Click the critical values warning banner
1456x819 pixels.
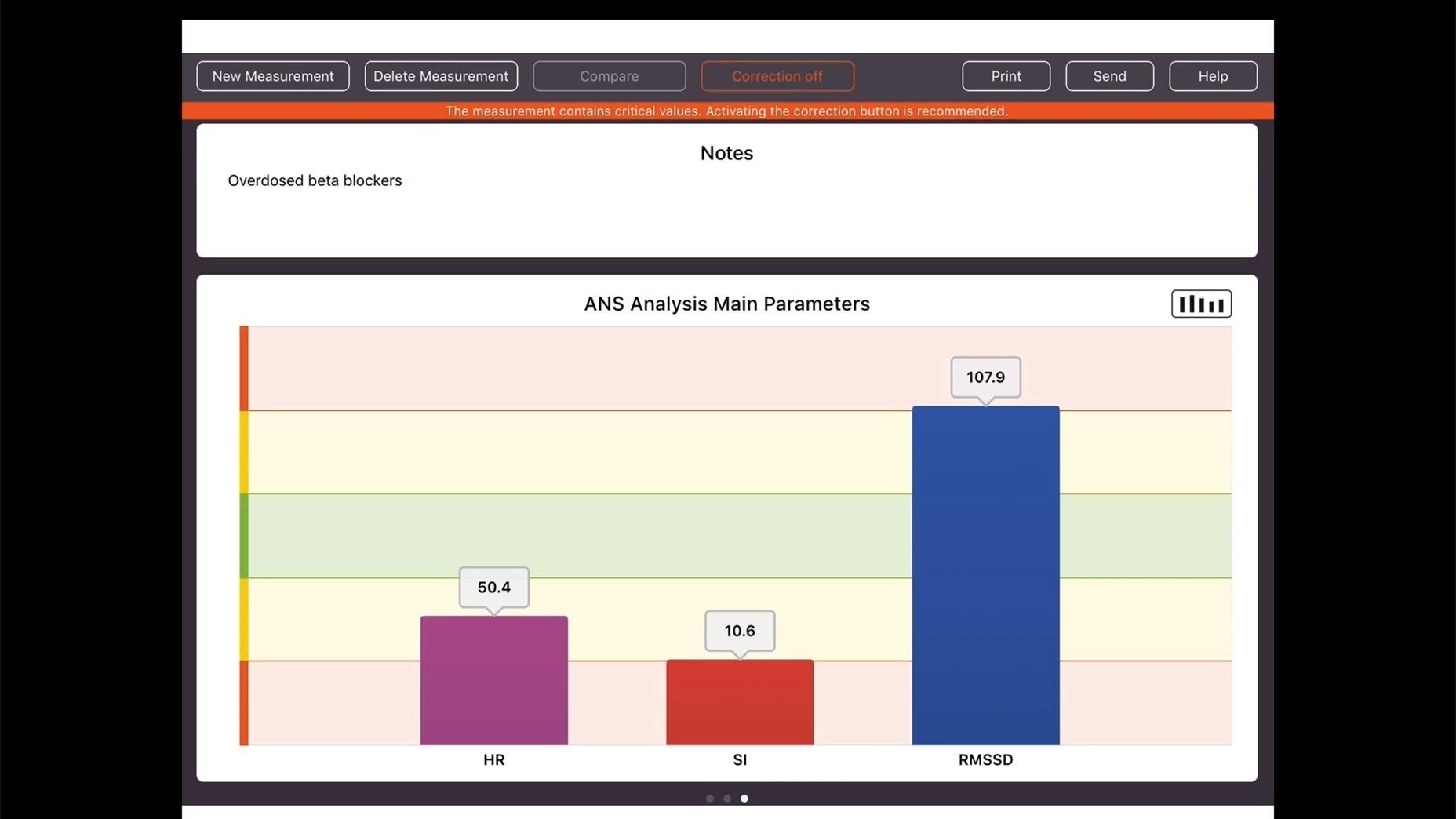click(x=727, y=111)
